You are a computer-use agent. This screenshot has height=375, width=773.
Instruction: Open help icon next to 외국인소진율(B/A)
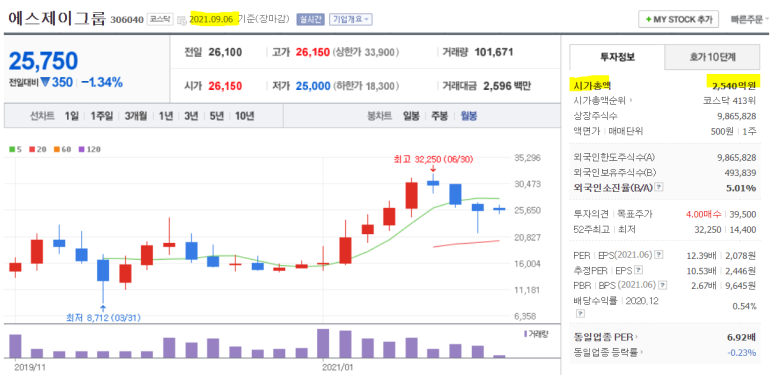[660, 188]
